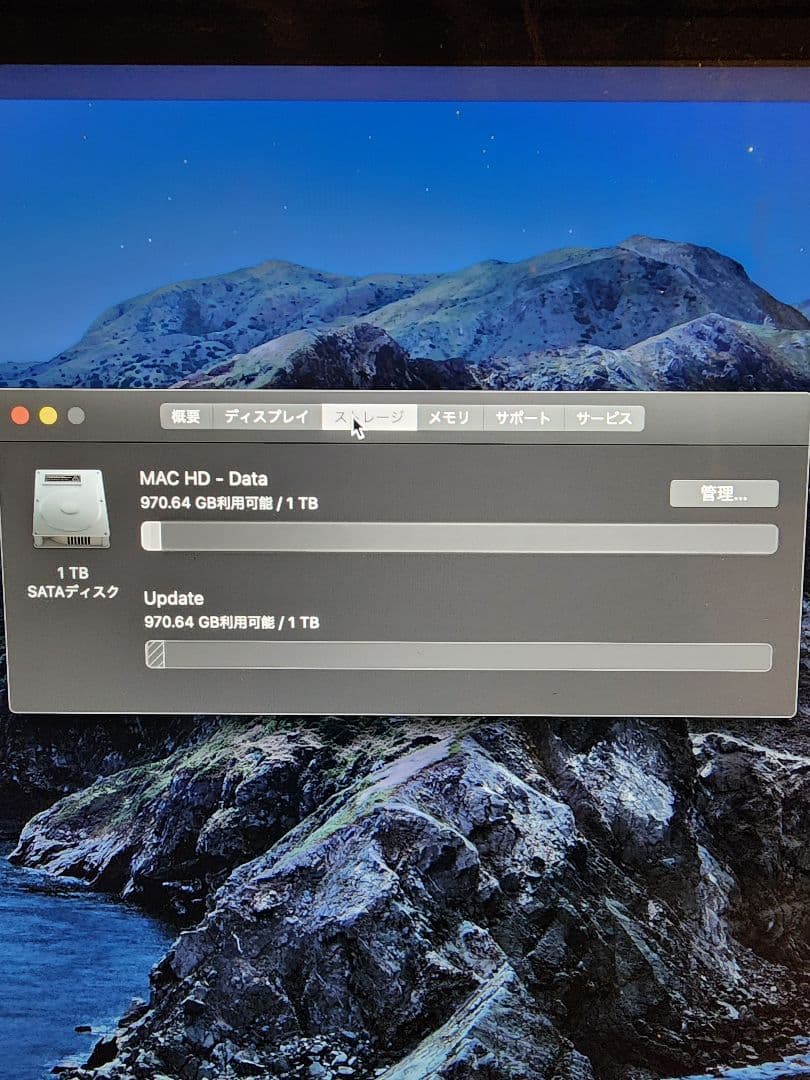Select the ストレージ (Storage) tab
Screen dimensions: 810x1080
[x=370, y=418]
